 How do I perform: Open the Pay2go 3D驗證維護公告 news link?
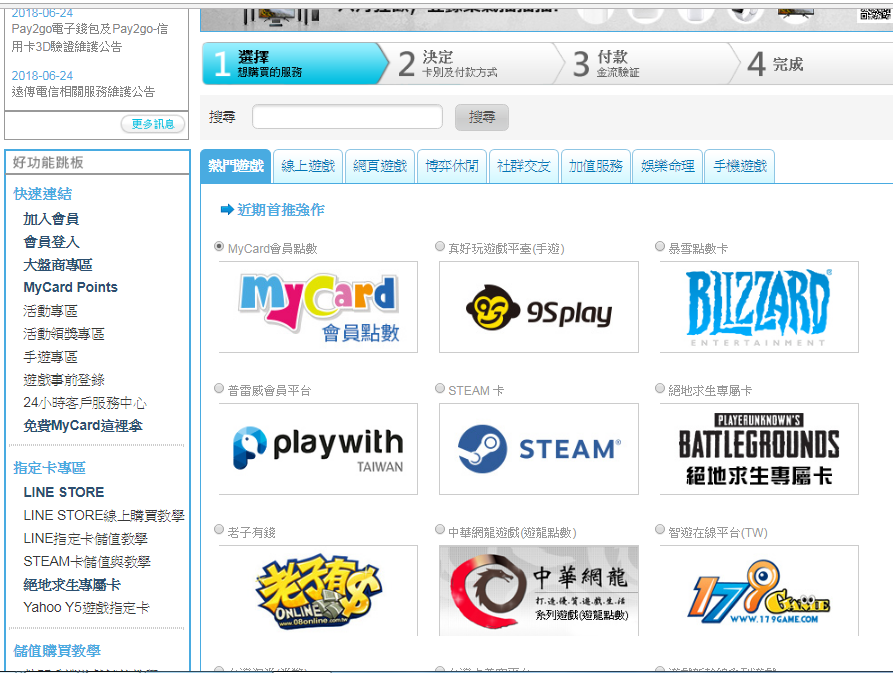coord(90,38)
